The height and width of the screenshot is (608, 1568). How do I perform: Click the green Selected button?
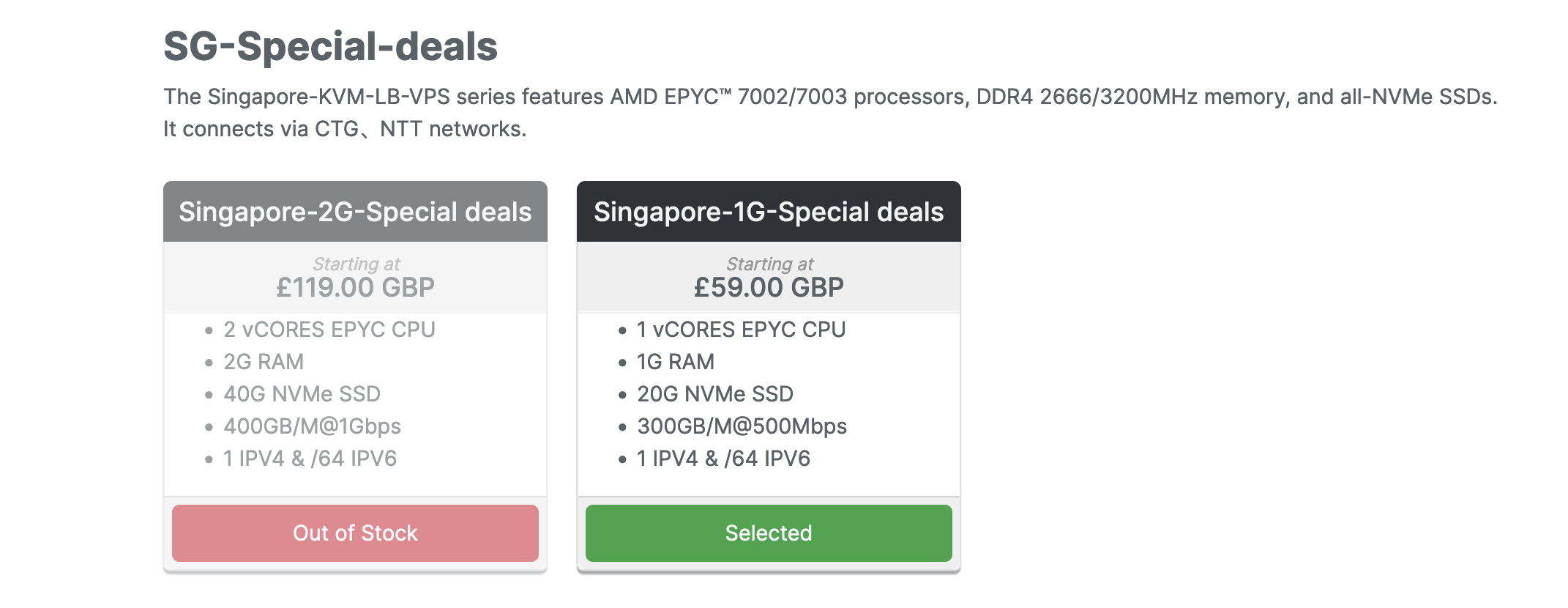pos(768,533)
